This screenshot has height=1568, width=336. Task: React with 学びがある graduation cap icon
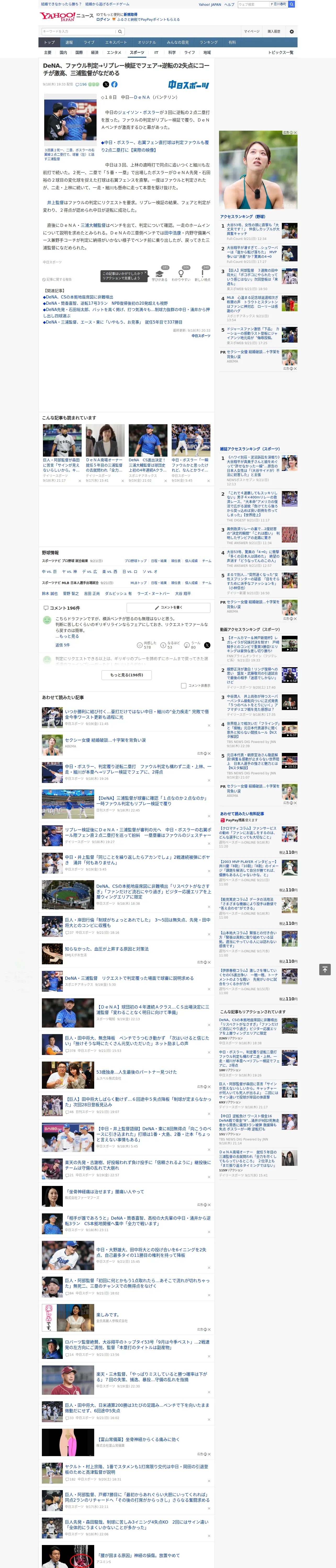160,274
